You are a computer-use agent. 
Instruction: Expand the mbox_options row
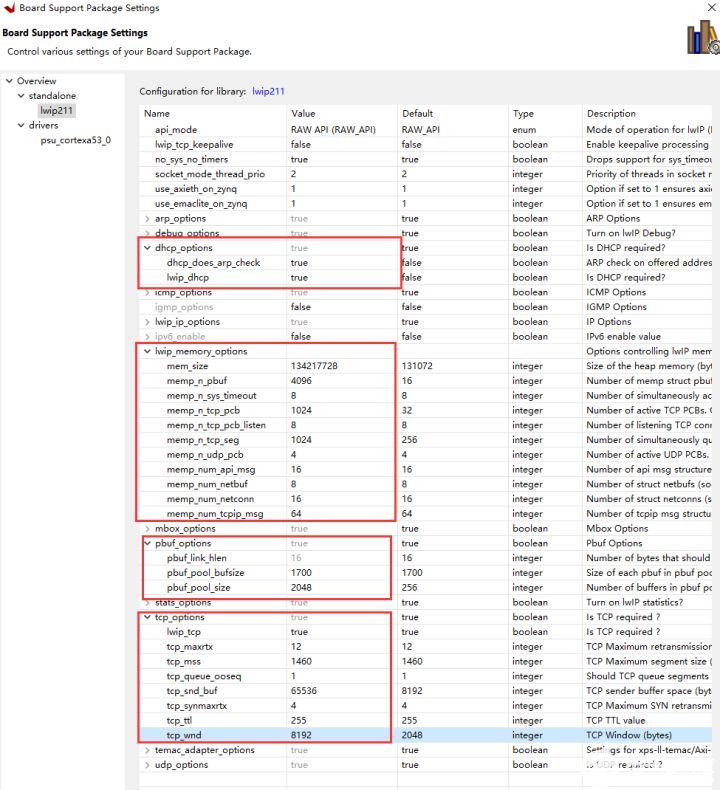click(147, 529)
